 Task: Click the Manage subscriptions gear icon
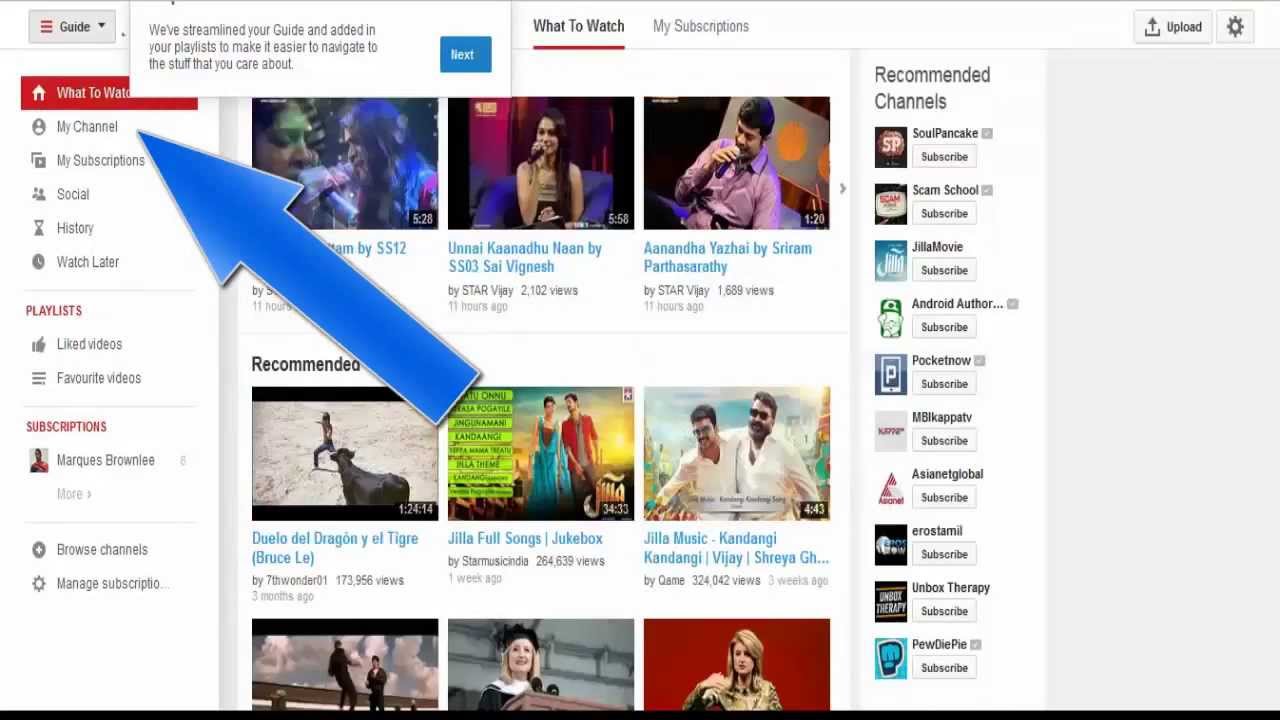tap(39, 584)
